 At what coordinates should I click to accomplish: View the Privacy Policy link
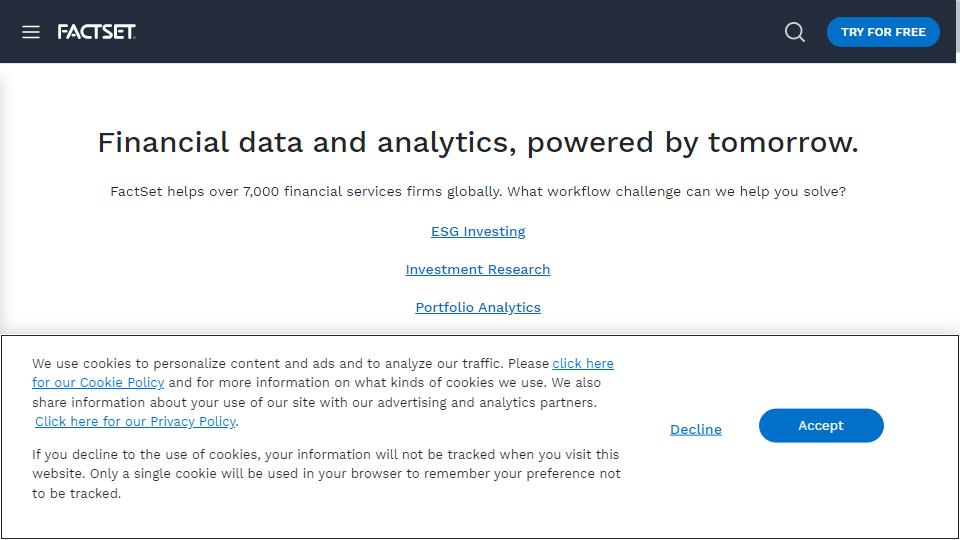135,422
